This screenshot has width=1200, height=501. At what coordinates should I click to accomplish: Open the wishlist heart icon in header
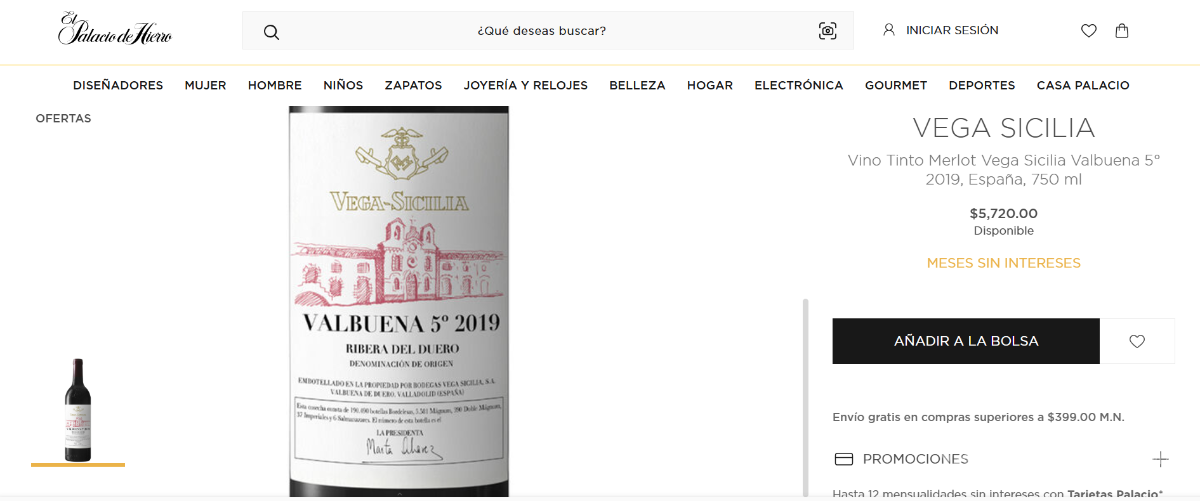tap(1089, 31)
